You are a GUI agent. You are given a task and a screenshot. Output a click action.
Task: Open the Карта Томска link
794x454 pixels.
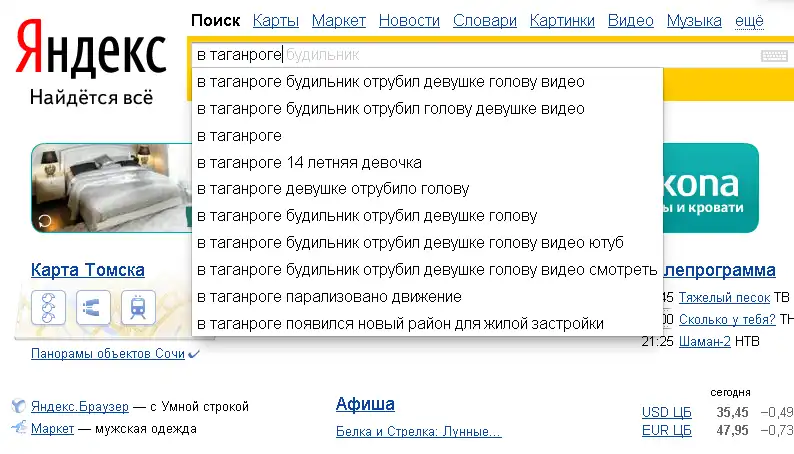click(88, 270)
